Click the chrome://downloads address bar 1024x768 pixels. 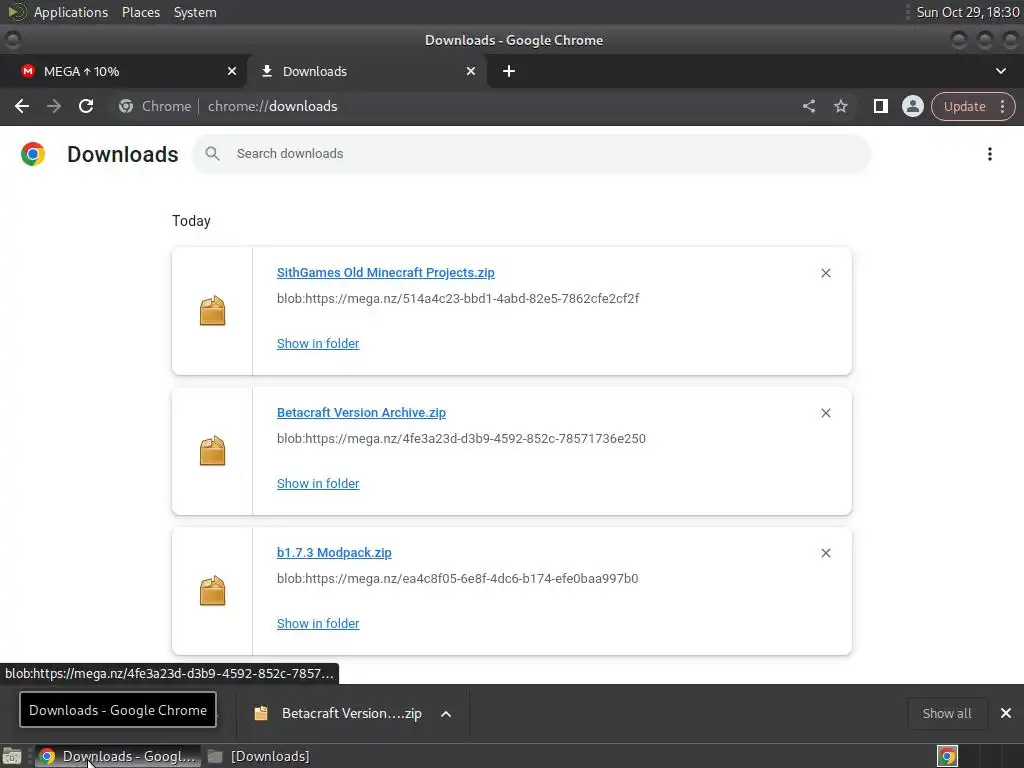[x=272, y=106]
